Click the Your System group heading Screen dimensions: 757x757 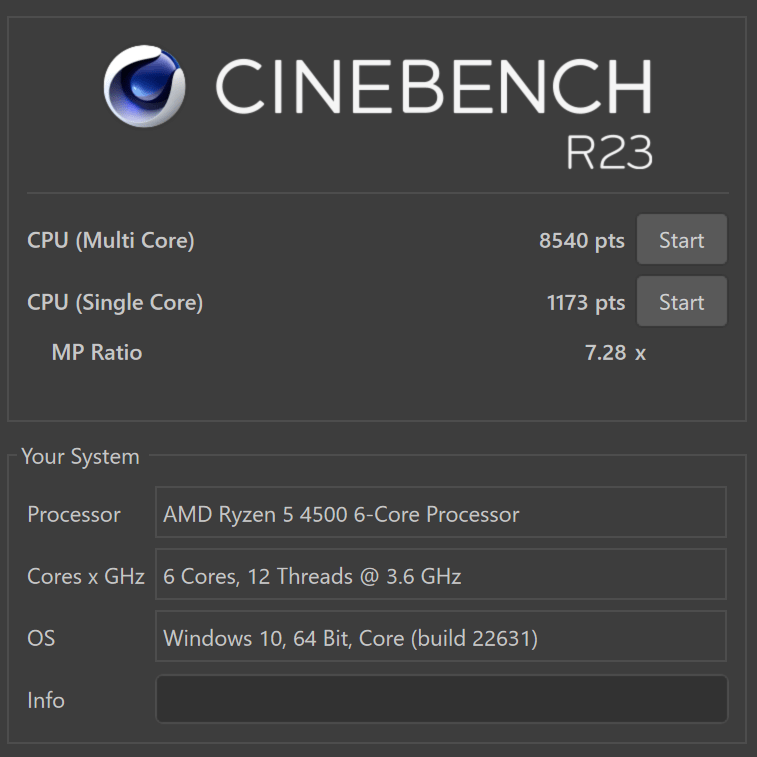pos(81,457)
